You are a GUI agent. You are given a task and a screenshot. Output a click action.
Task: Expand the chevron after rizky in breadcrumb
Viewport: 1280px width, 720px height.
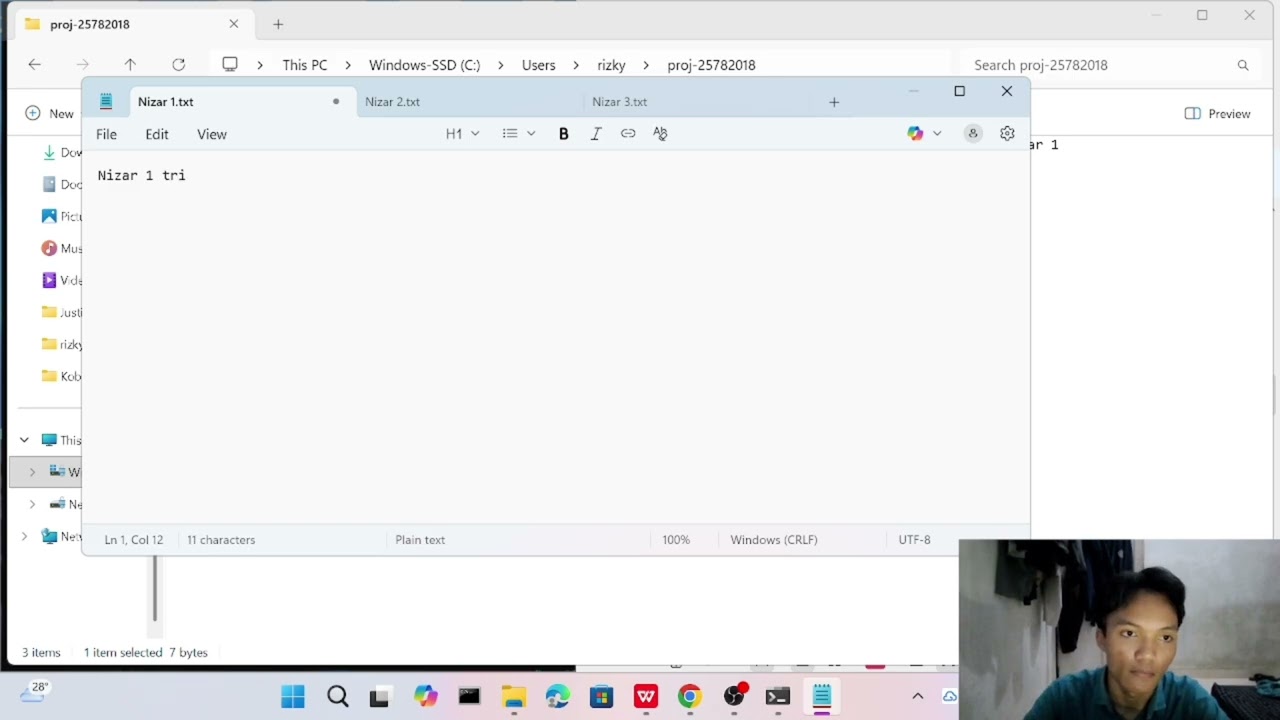click(x=646, y=65)
